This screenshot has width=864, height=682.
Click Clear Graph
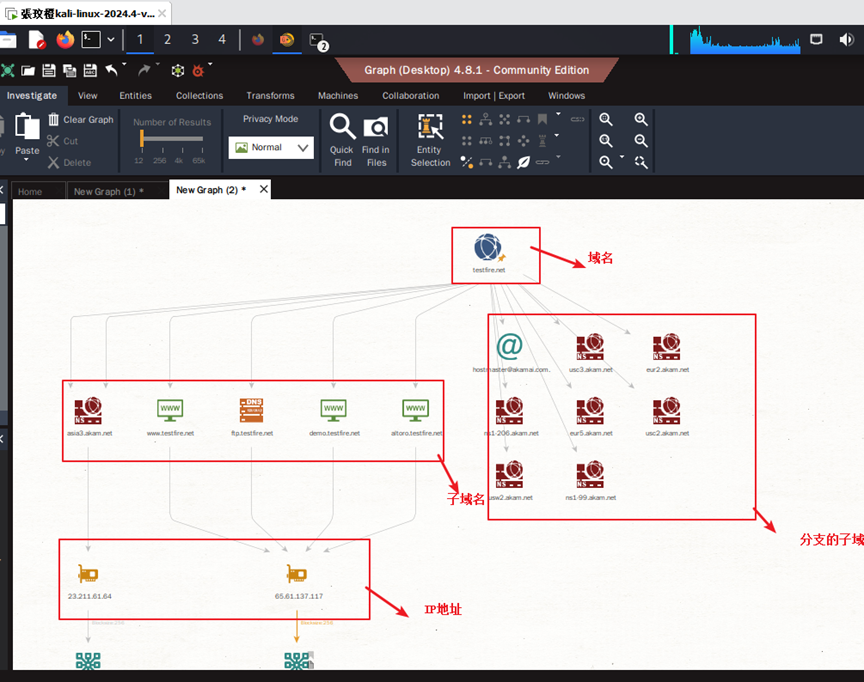(80, 120)
